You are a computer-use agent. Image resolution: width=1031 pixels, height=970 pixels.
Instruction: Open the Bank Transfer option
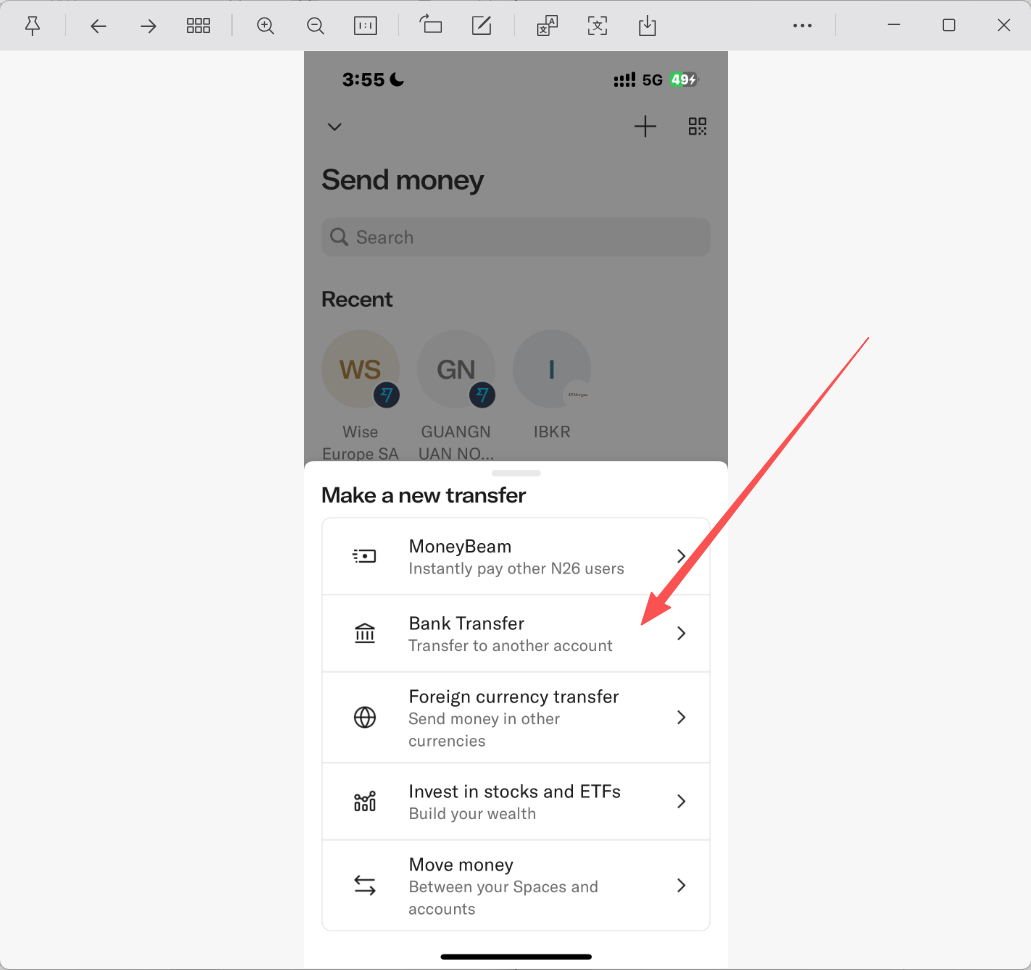click(x=516, y=633)
